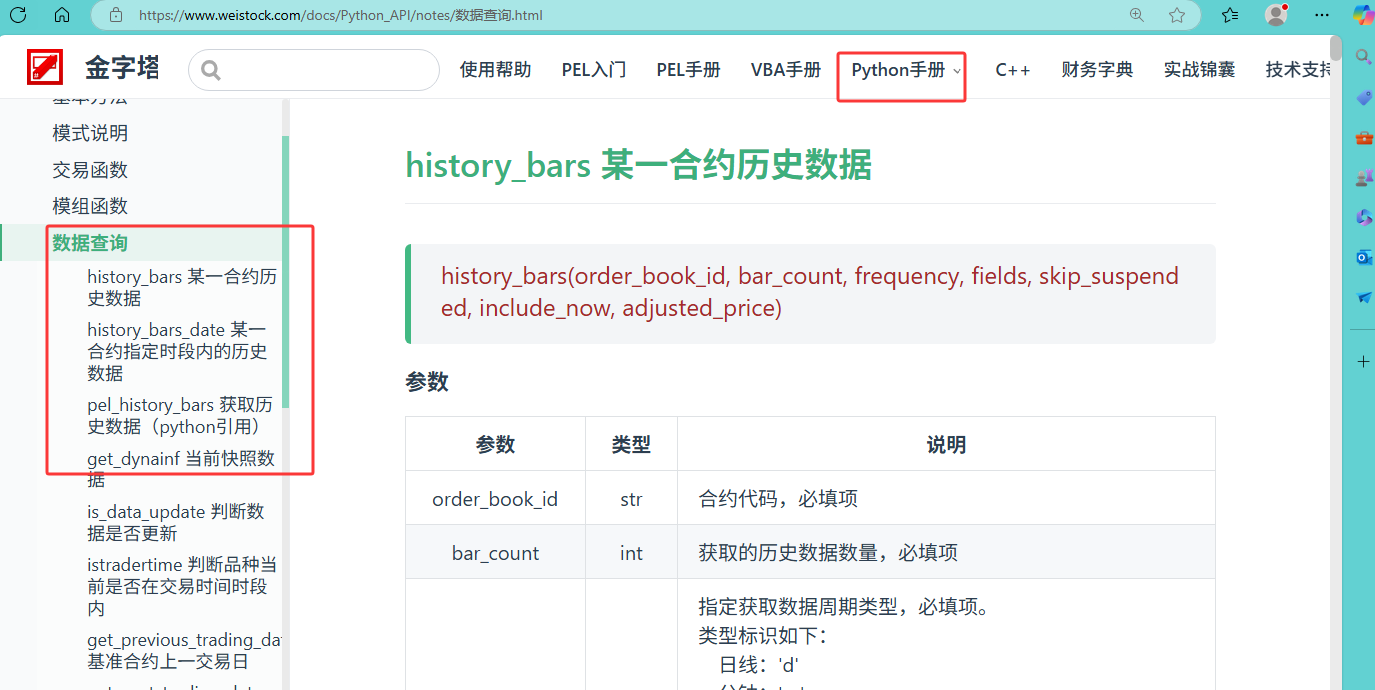Click the 说明 table column header
The image size is (1375, 690).
tap(946, 444)
